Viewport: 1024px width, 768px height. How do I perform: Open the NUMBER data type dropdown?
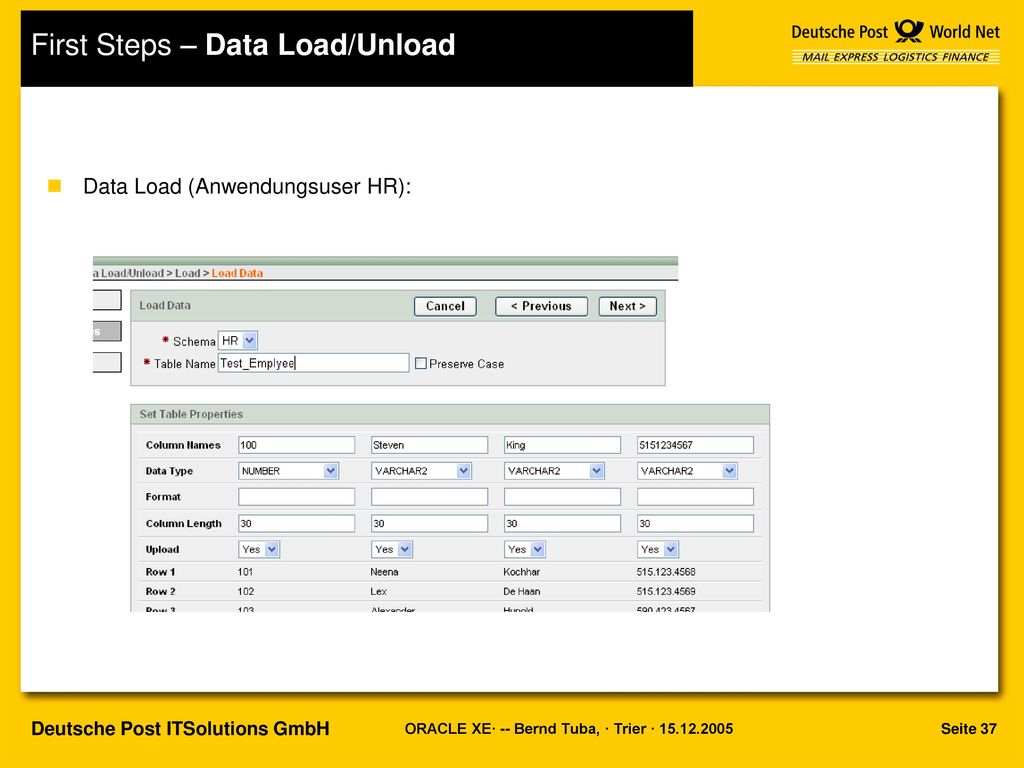(288, 471)
